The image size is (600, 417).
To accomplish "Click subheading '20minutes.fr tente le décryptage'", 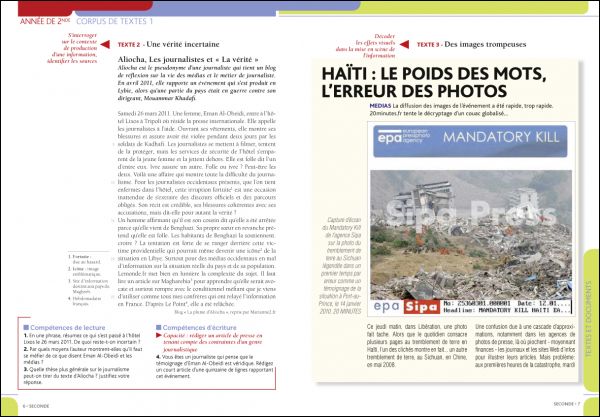I will tap(439, 114).
